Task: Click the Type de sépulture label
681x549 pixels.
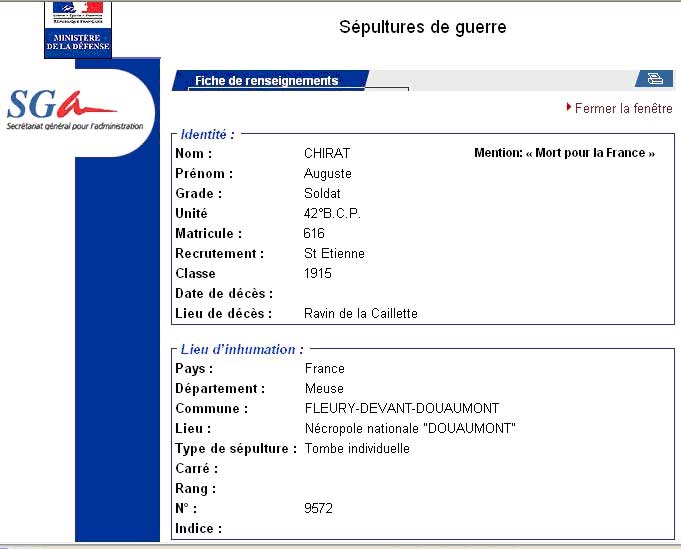Action: point(236,449)
